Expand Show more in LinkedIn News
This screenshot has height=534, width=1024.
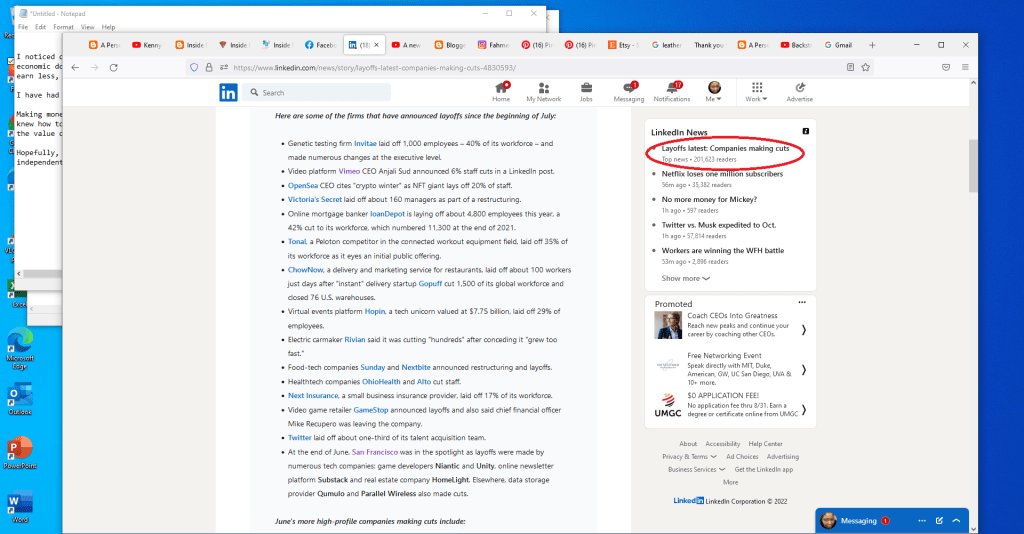click(x=685, y=278)
